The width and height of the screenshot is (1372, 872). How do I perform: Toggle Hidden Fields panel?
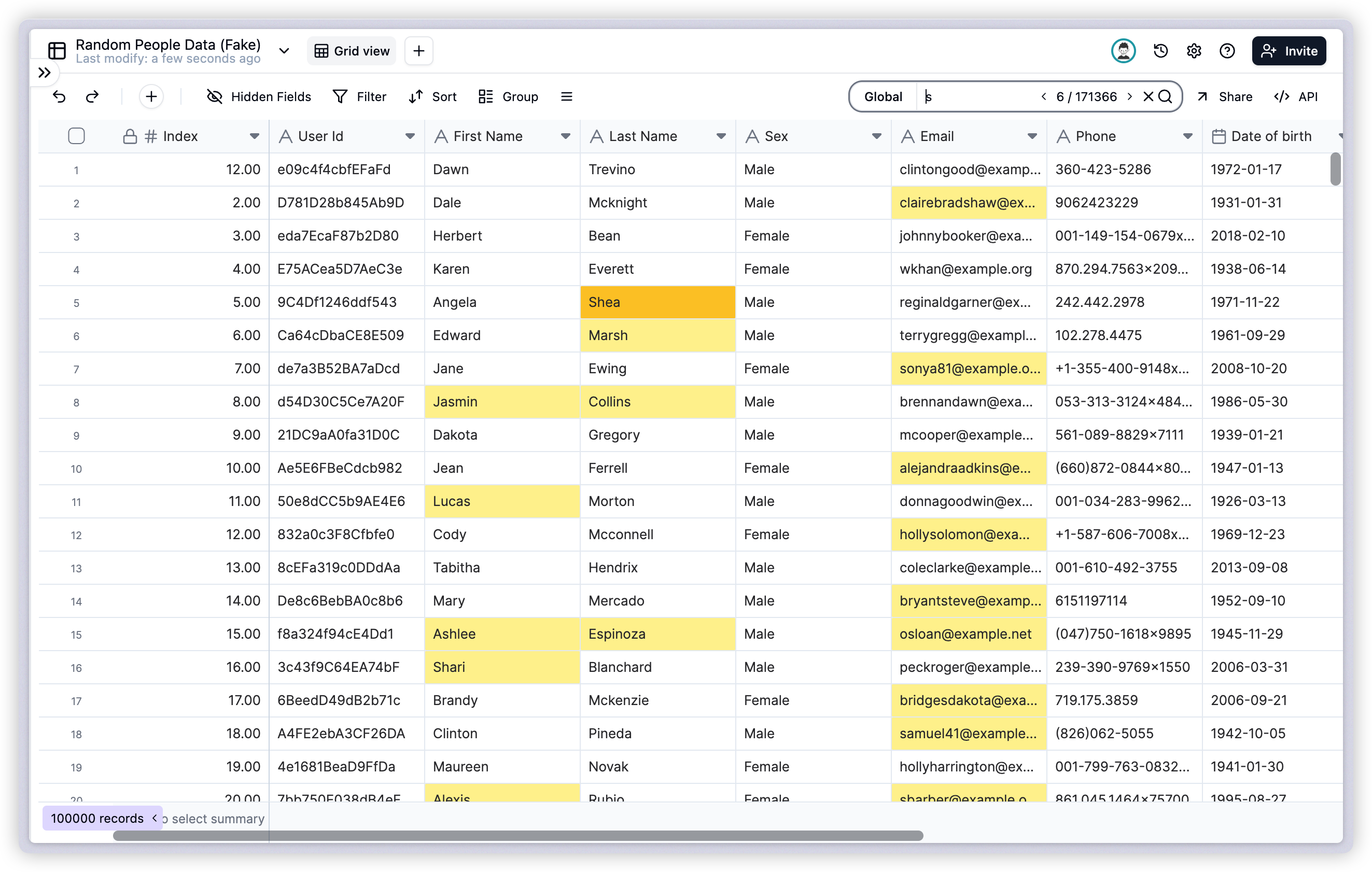coord(259,97)
